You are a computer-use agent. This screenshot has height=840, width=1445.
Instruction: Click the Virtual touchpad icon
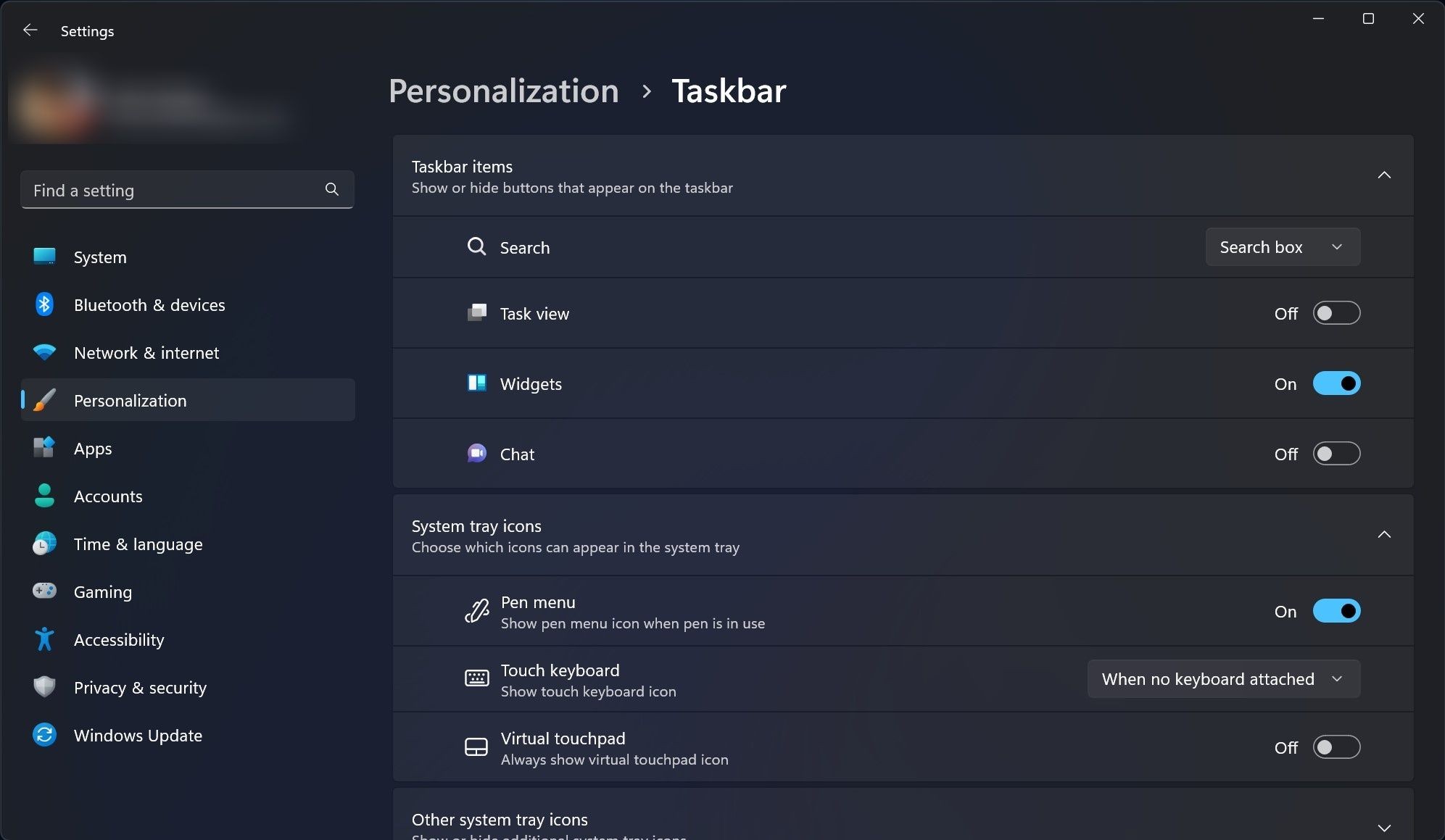(x=476, y=747)
